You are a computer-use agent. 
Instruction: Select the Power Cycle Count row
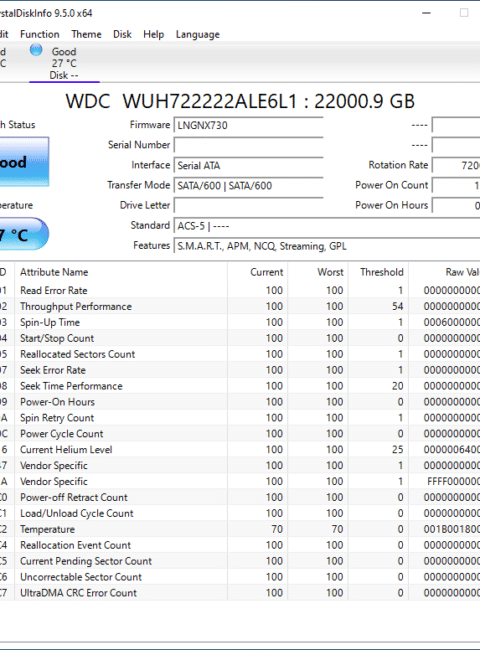[x=240, y=434]
